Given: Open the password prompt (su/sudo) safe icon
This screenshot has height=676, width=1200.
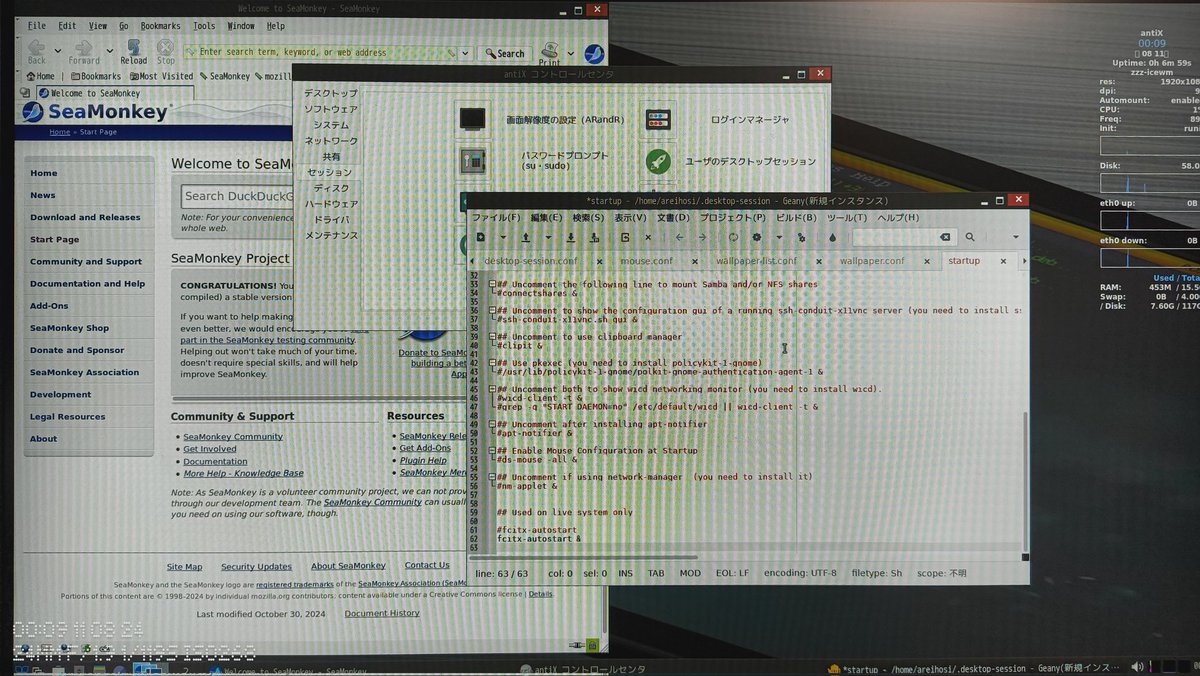Looking at the screenshot, I should coord(474,160).
